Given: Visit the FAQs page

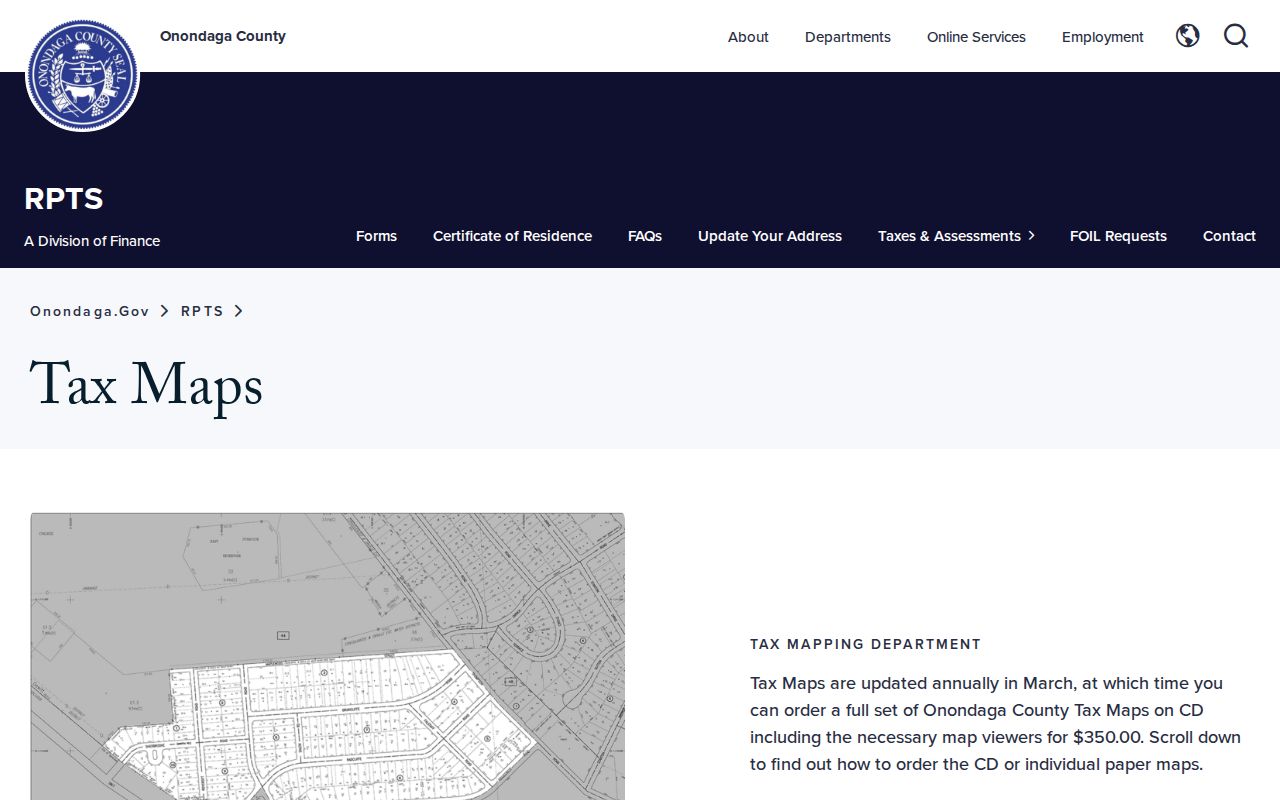Looking at the screenshot, I should coord(645,236).
